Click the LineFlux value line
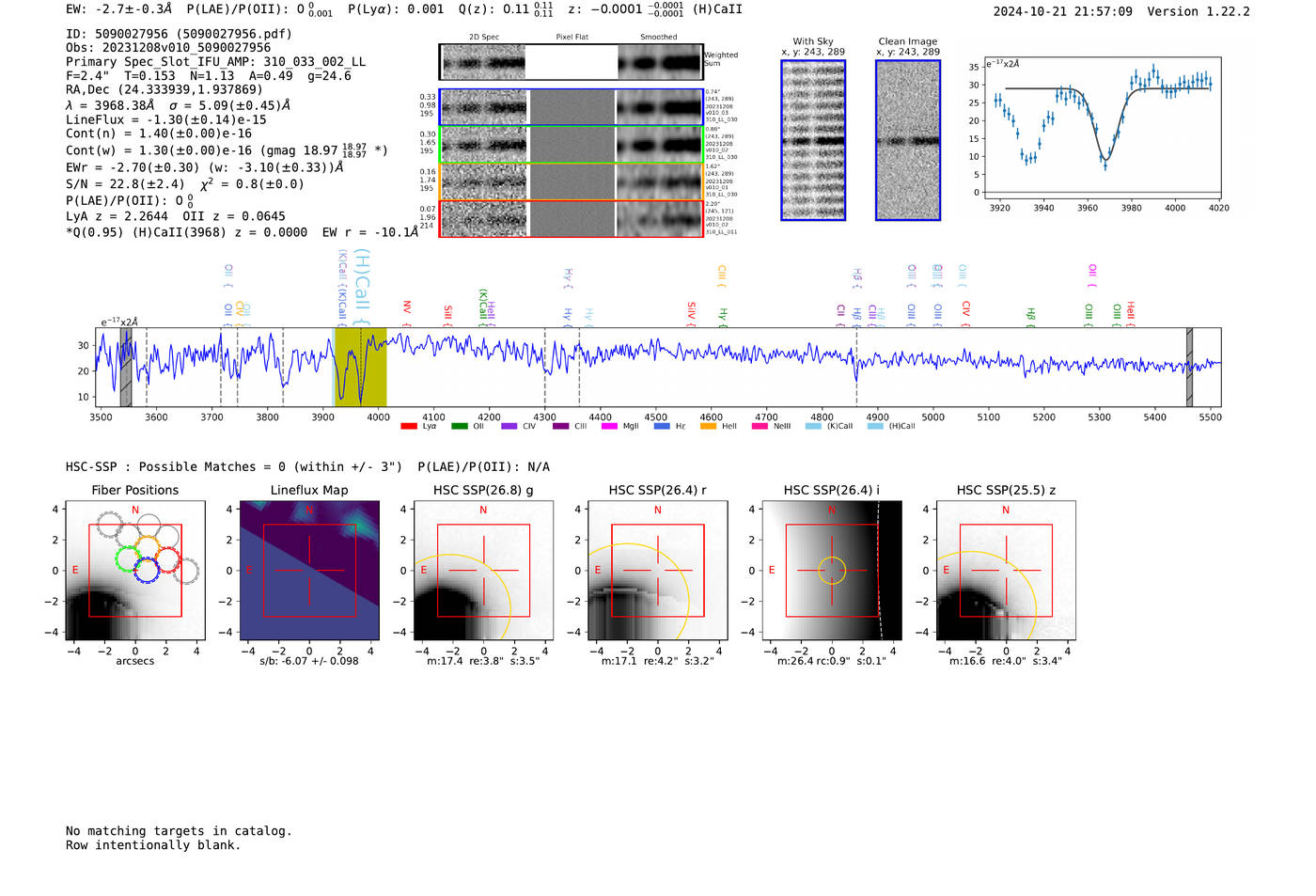The height and width of the screenshot is (896, 1316). 166,120
